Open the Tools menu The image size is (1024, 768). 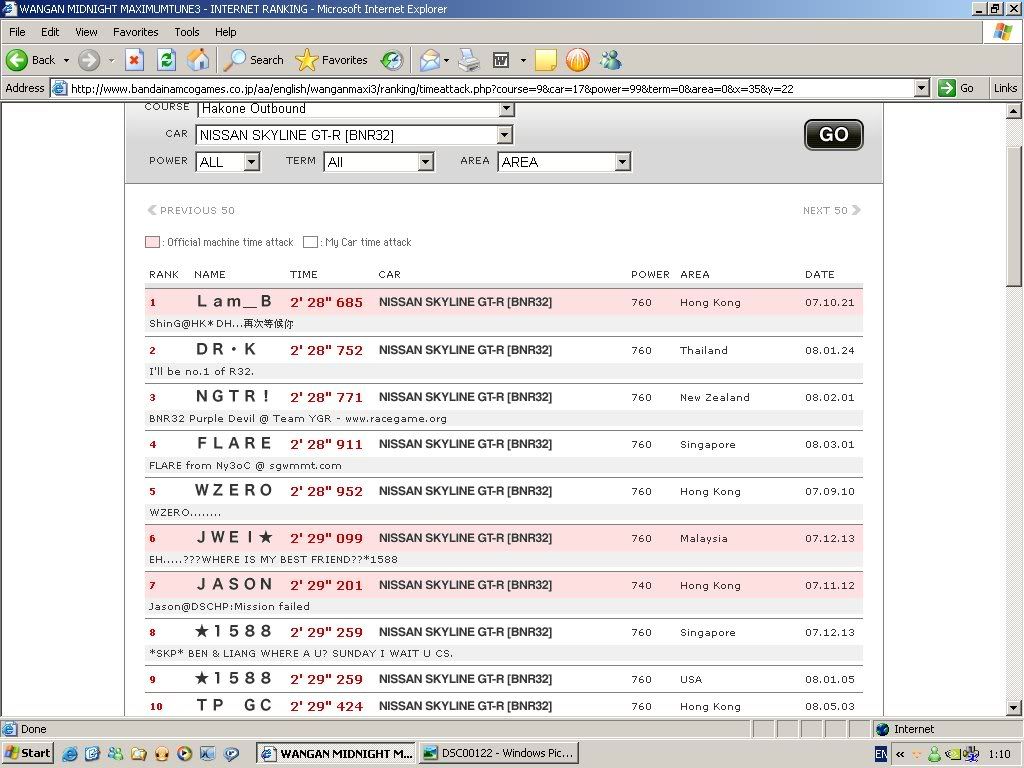point(186,32)
